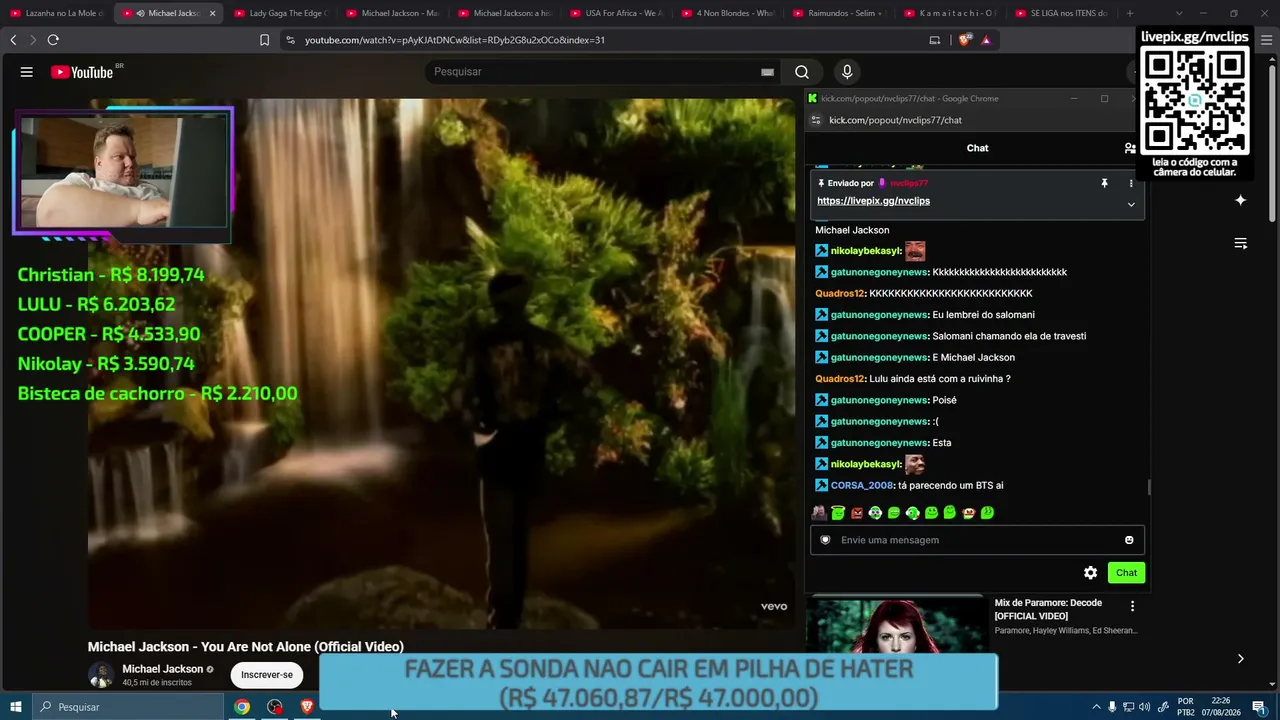Screen dimensions: 1280x720
Task: Click the livepix.gg/nvclips link in chat
Action: [873, 201]
